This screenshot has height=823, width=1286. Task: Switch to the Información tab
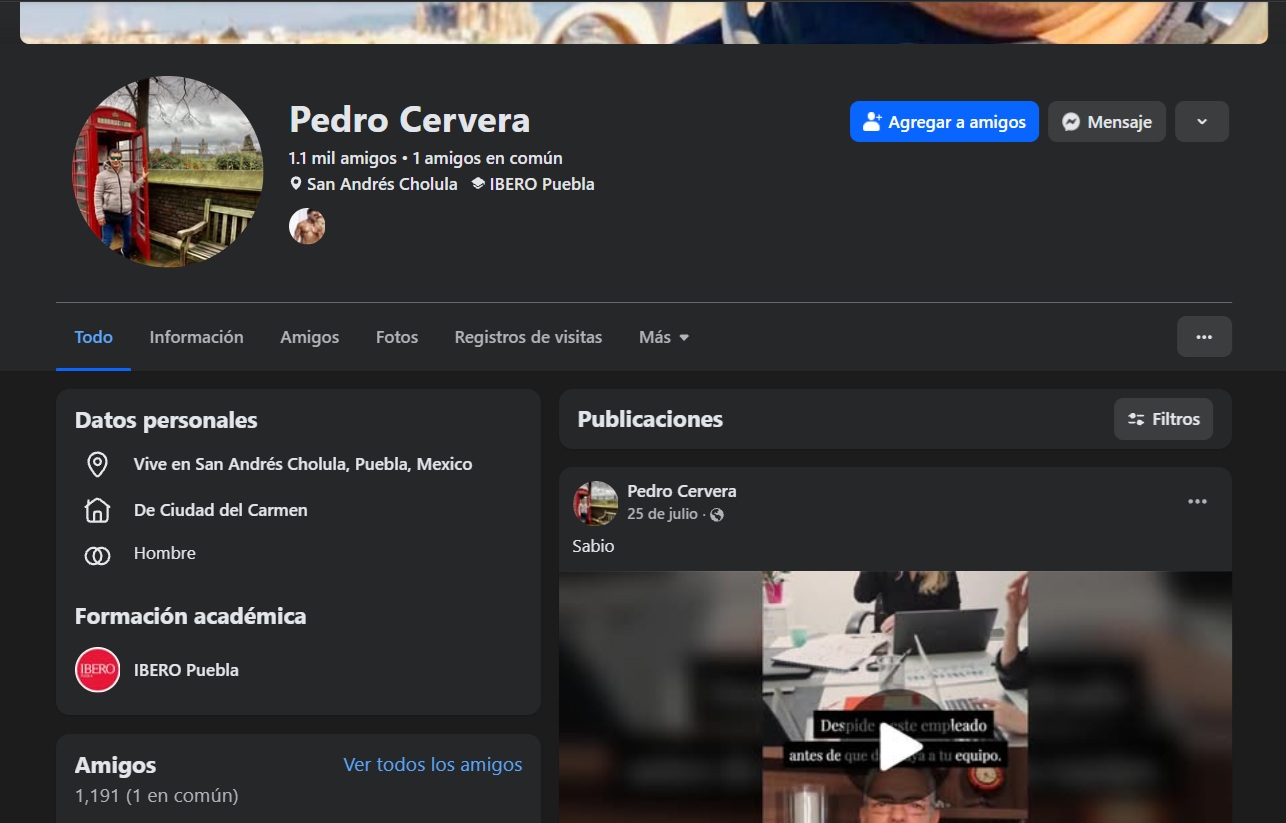pyautogui.click(x=196, y=337)
